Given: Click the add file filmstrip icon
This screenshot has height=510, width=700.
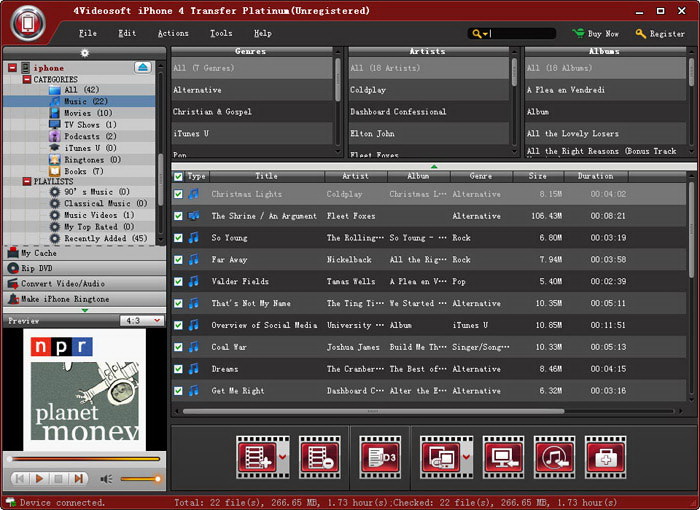Looking at the screenshot, I should point(255,455).
